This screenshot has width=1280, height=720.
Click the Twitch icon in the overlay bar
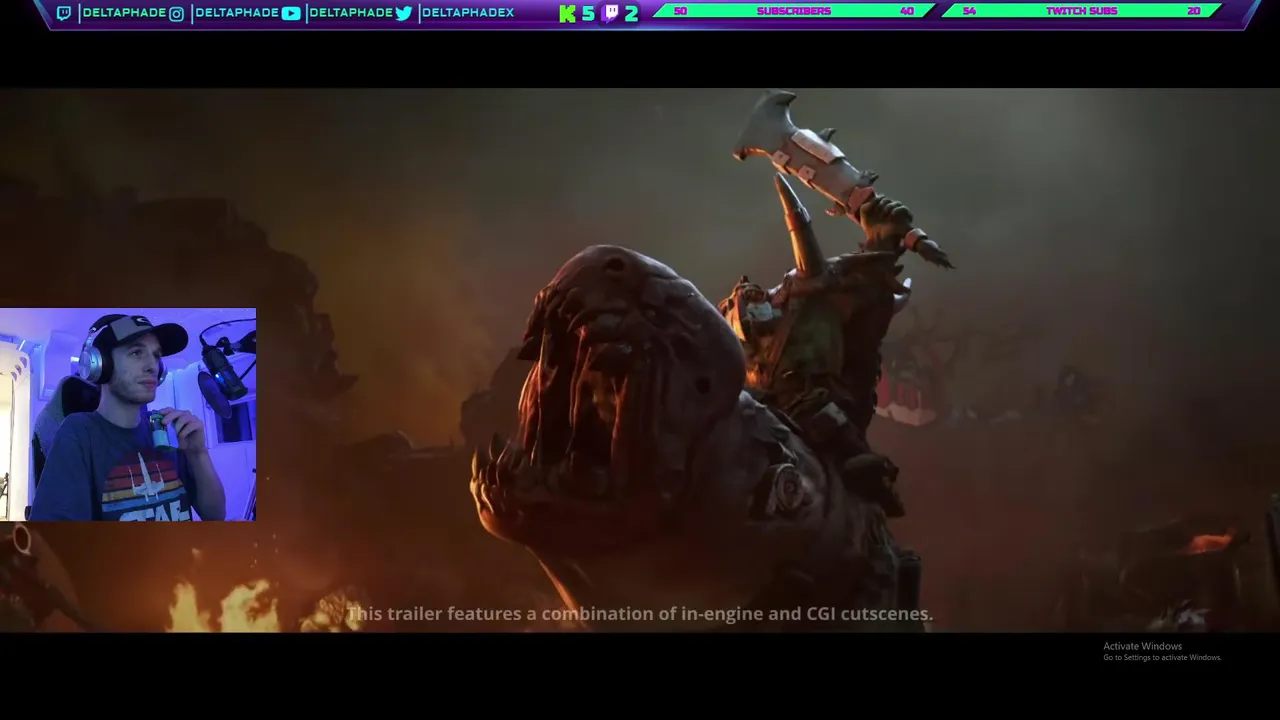tap(64, 13)
